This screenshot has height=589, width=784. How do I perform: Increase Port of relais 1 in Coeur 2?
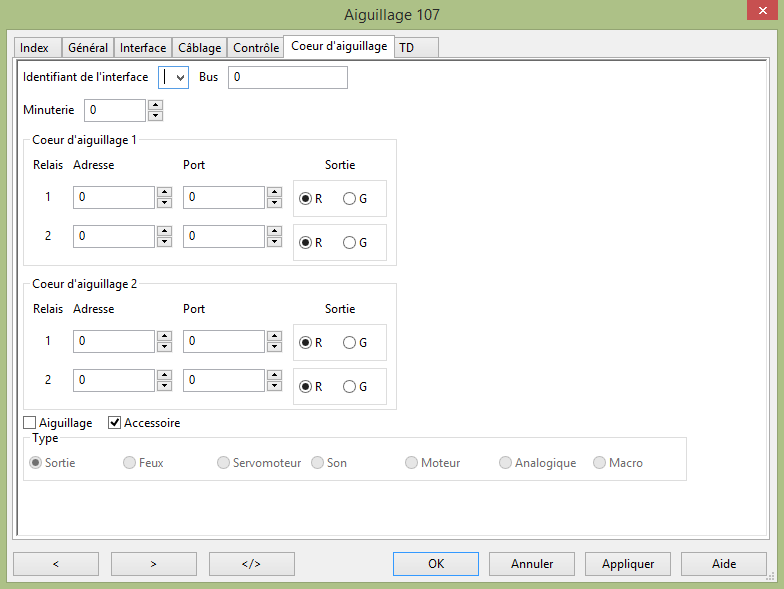274,336
